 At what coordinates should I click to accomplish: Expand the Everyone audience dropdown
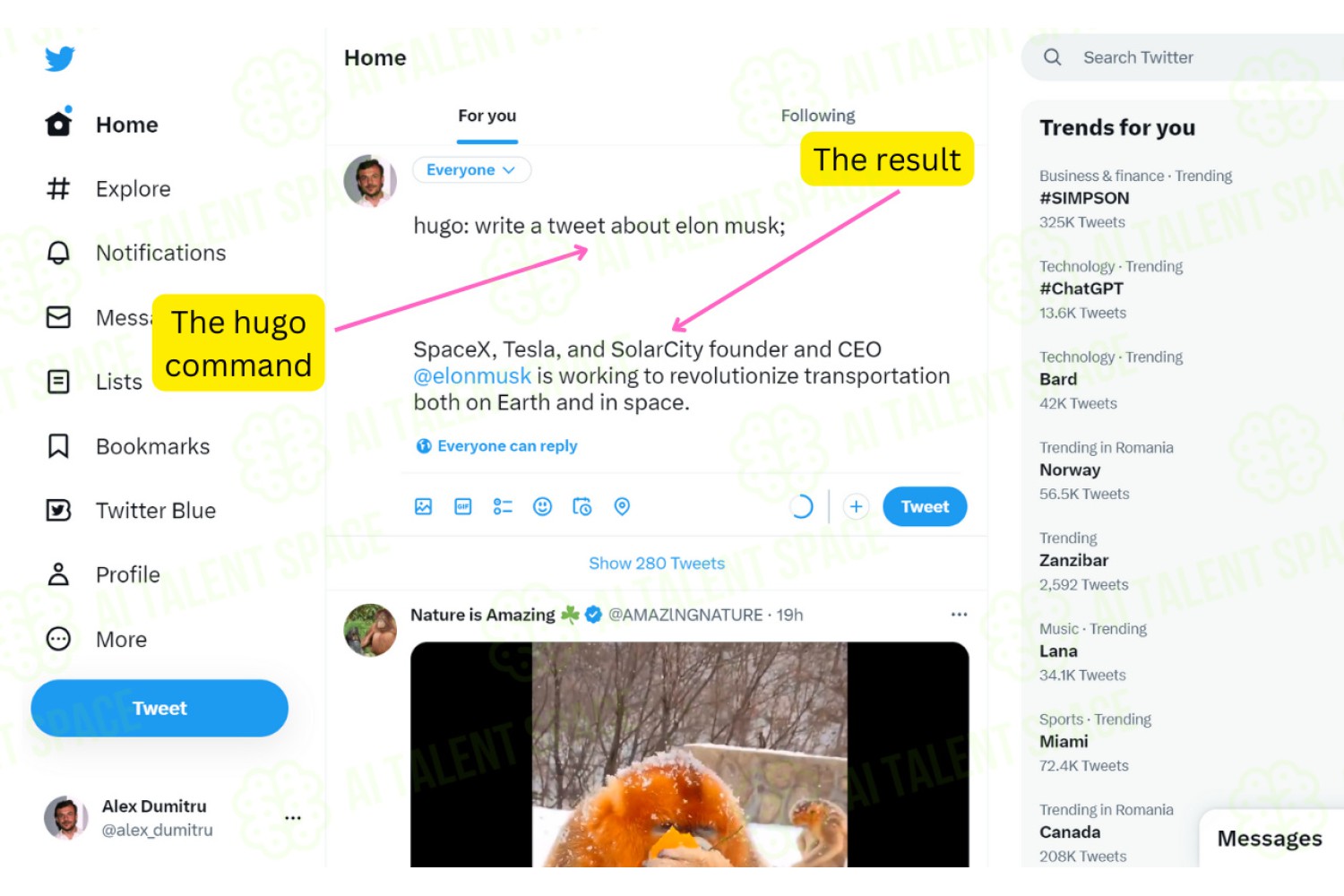[x=471, y=169]
